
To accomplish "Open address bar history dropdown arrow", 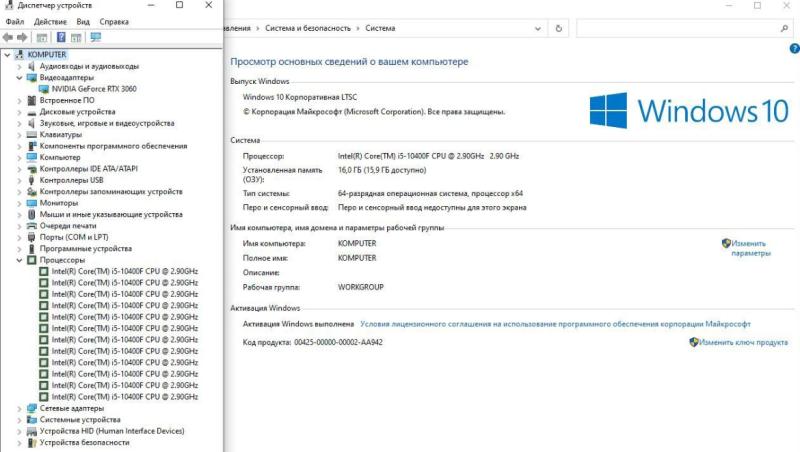I will [x=537, y=29].
